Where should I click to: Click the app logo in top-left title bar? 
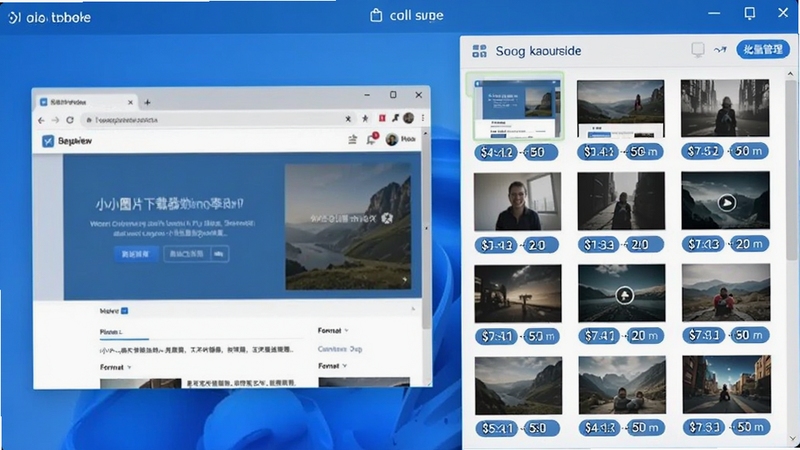14,17
